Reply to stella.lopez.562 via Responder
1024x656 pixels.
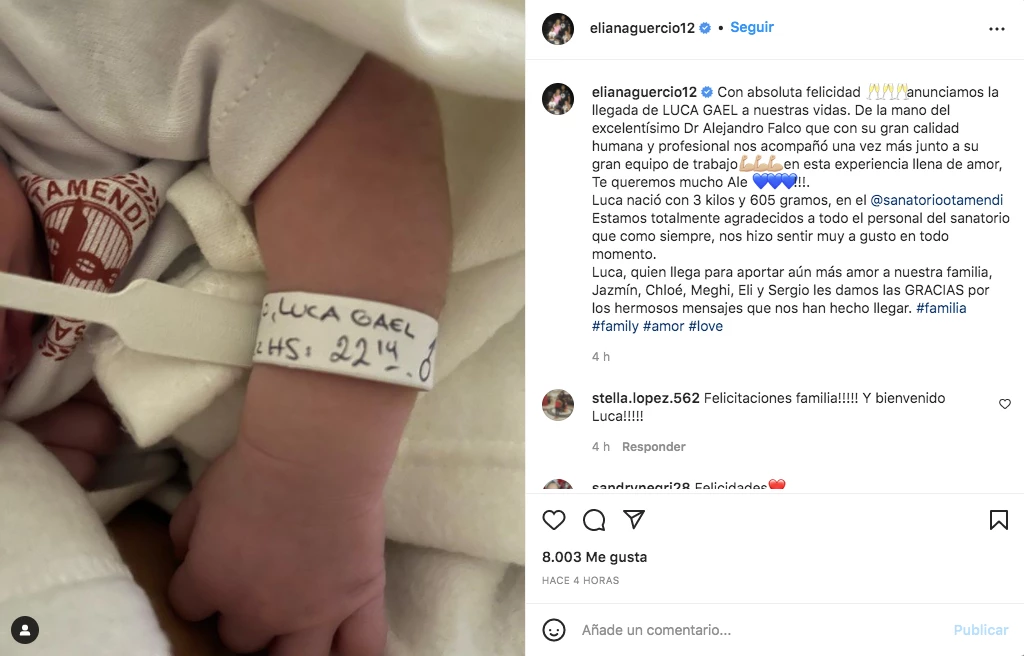point(653,447)
